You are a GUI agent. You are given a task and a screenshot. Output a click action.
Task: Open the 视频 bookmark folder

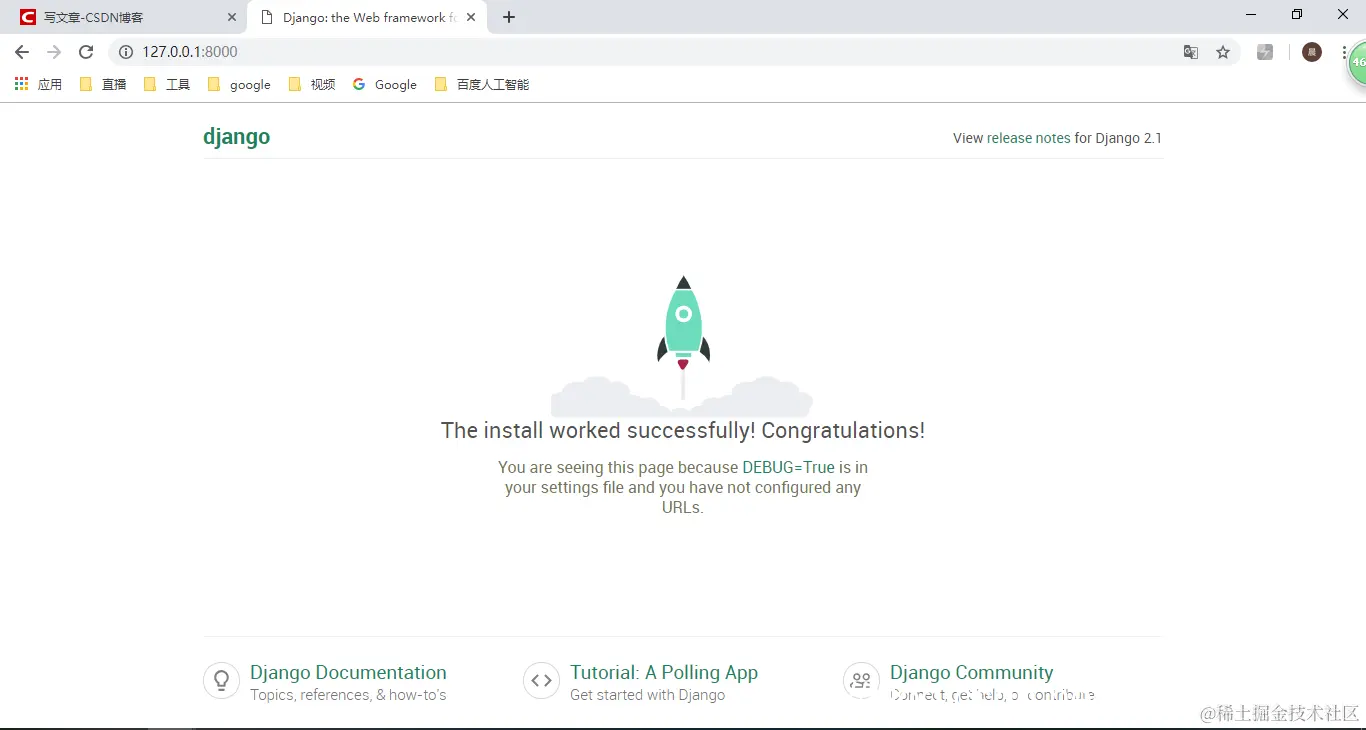[x=312, y=84]
